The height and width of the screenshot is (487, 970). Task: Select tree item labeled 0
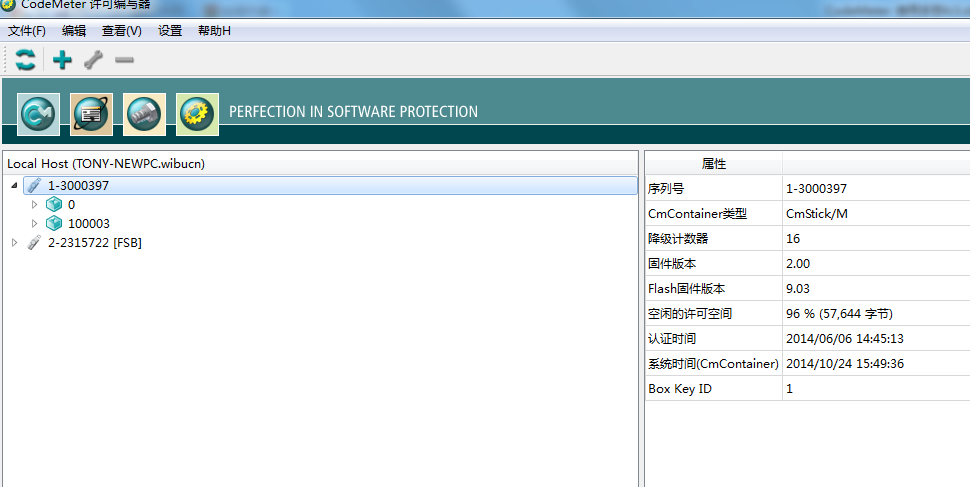pyautogui.click(x=71, y=204)
